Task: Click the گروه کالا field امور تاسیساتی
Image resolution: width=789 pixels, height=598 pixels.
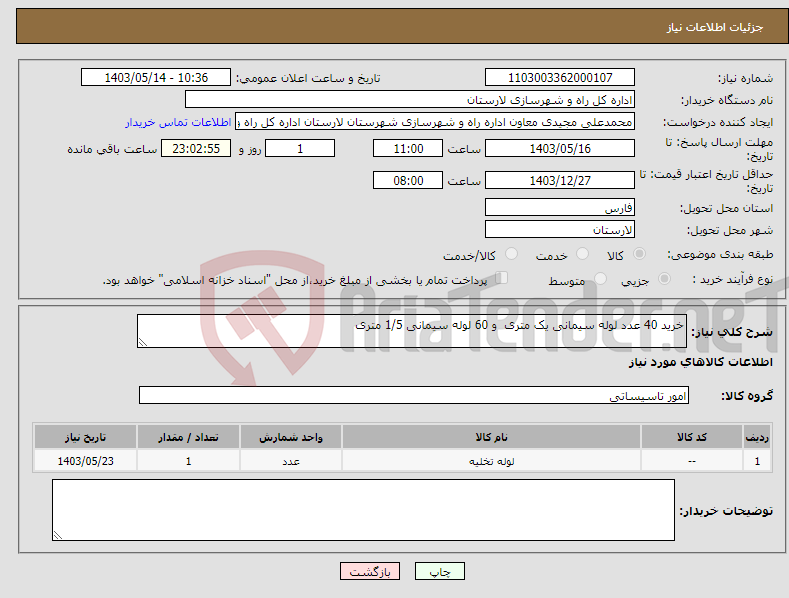Action: (414, 396)
